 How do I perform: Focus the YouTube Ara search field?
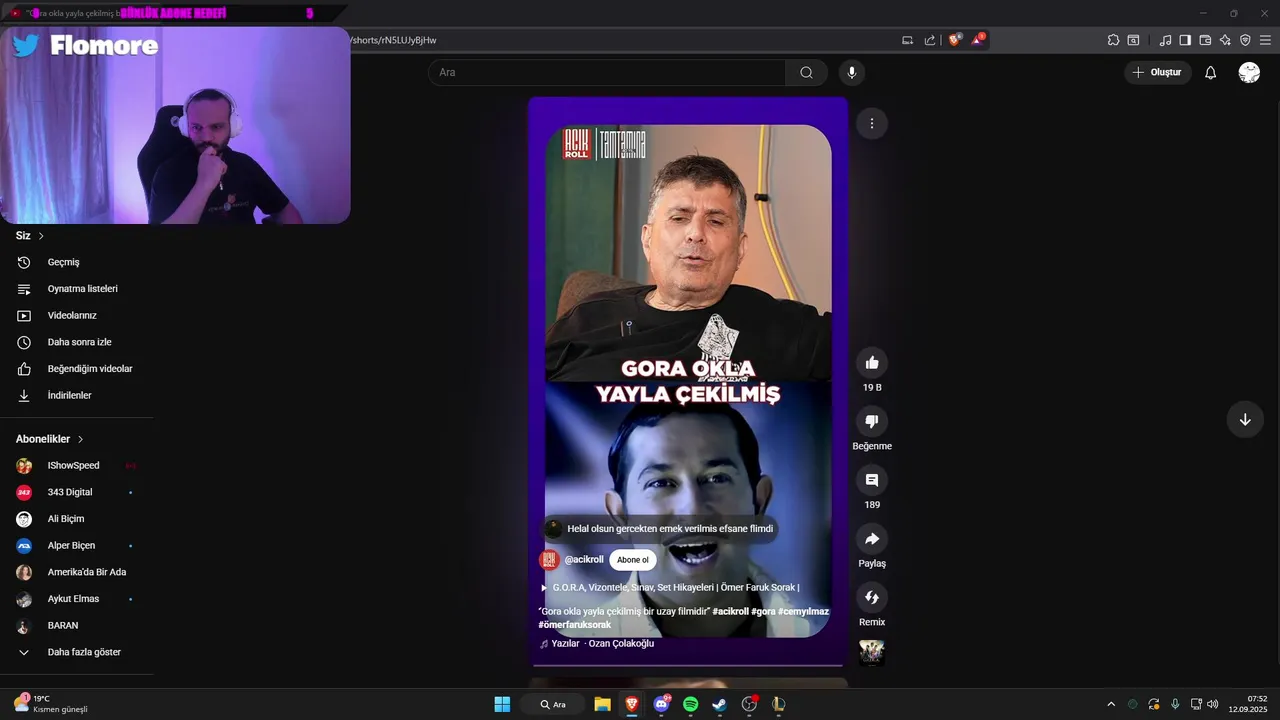[607, 72]
